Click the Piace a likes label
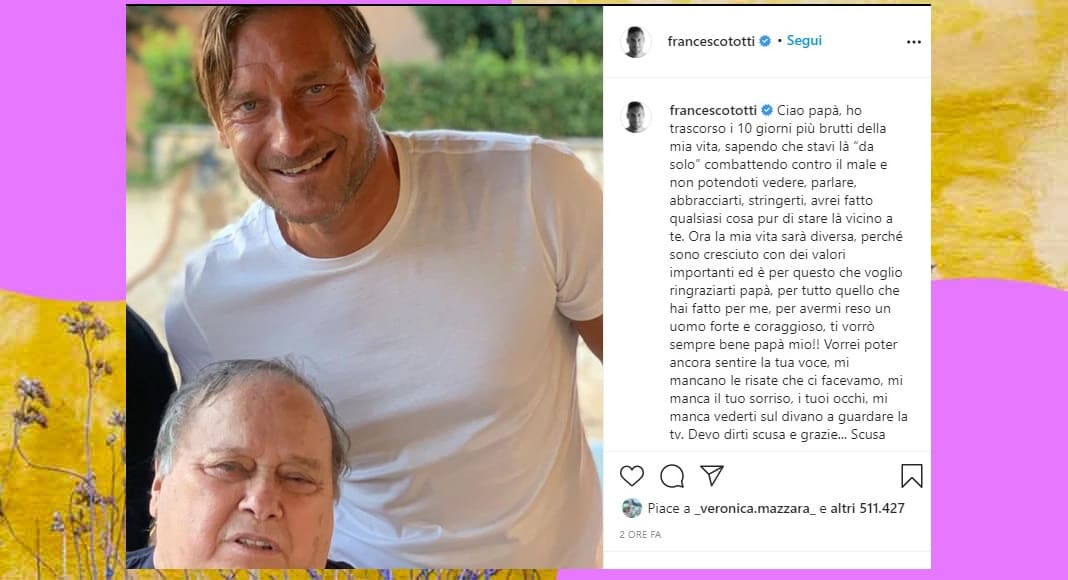This screenshot has height=580, width=1068. [667, 508]
